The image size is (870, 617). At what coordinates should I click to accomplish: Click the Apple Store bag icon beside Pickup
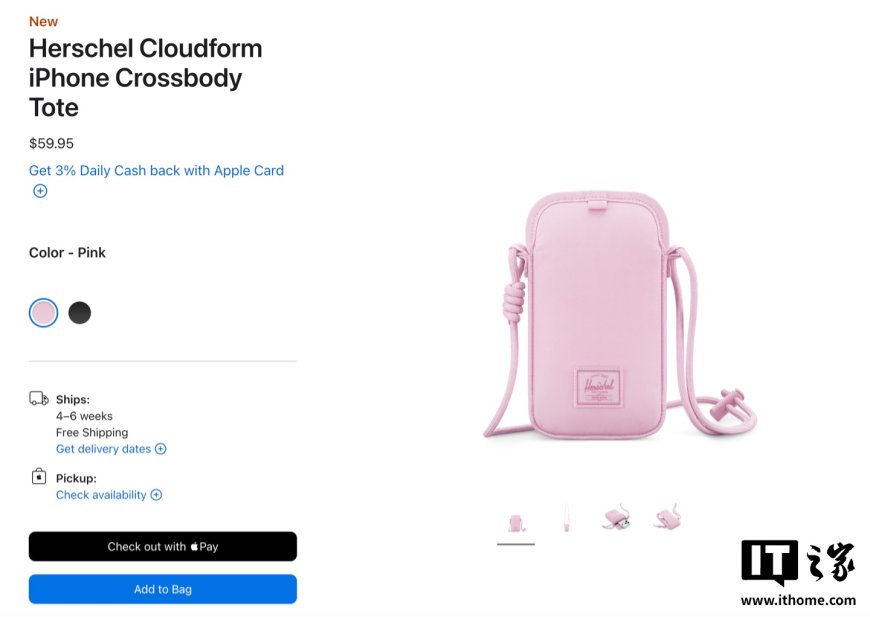pyautogui.click(x=40, y=476)
